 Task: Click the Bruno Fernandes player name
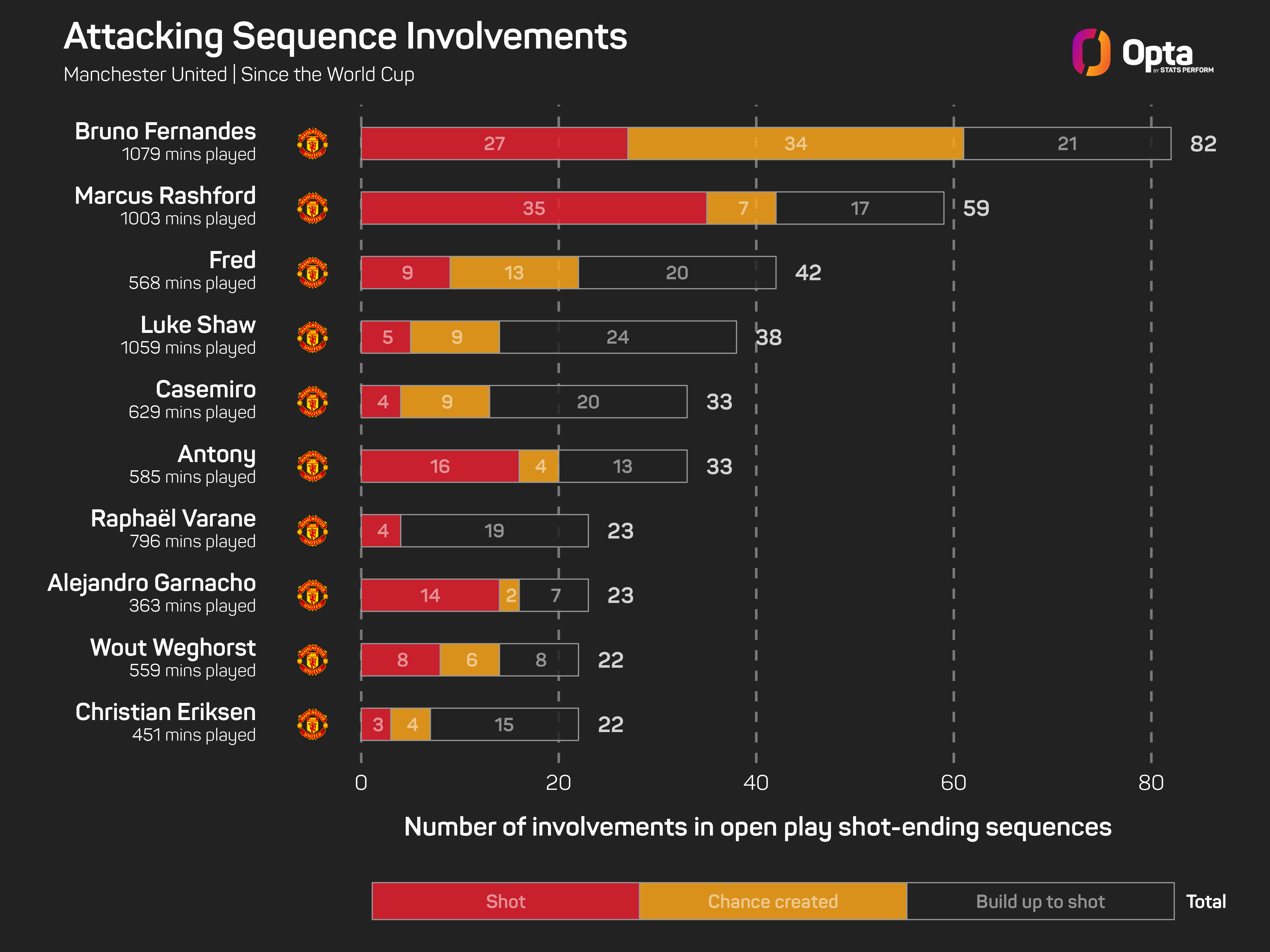pyautogui.click(x=165, y=131)
